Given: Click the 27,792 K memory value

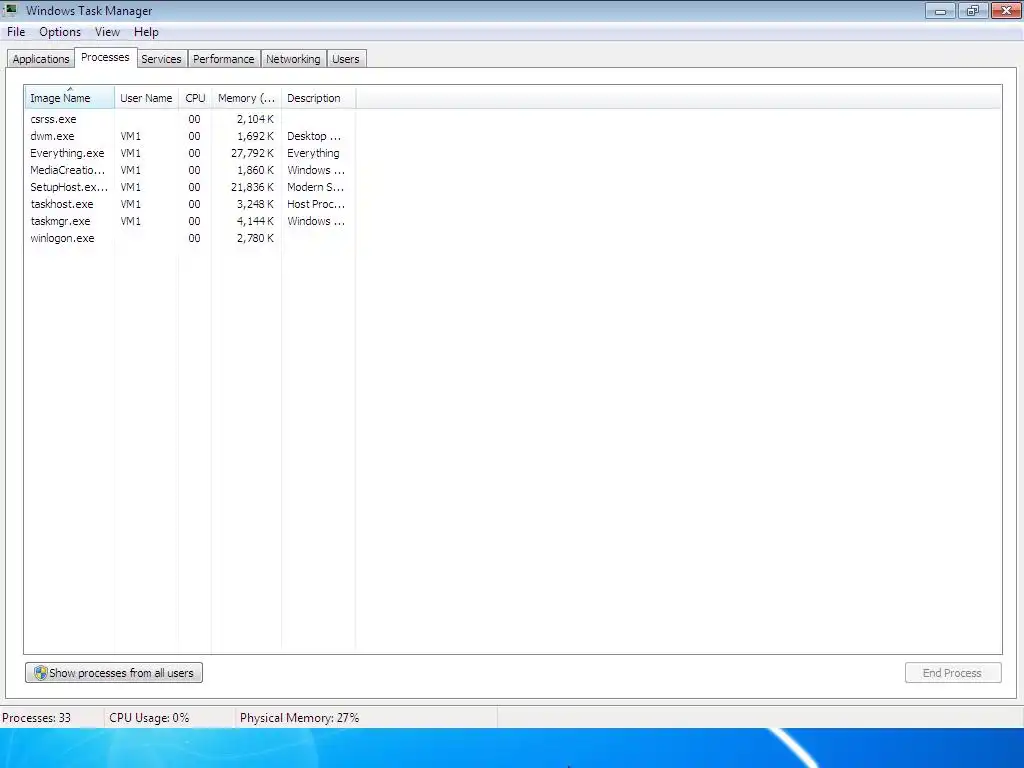Looking at the screenshot, I should (x=252, y=153).
